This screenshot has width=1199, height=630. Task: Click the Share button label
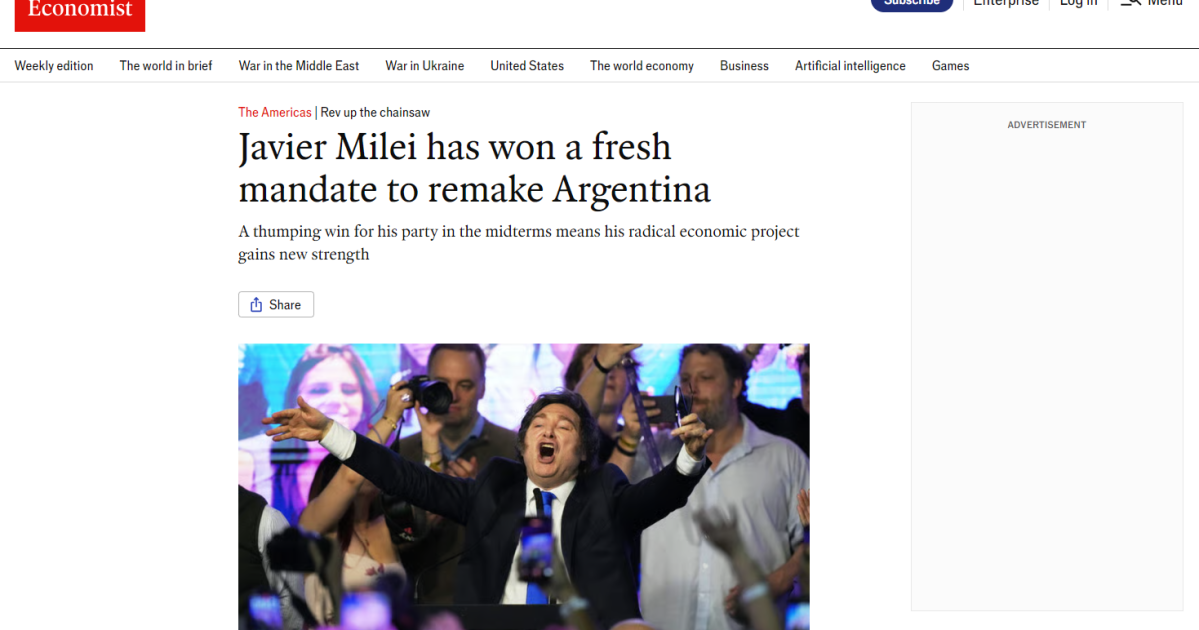point(284,304)
